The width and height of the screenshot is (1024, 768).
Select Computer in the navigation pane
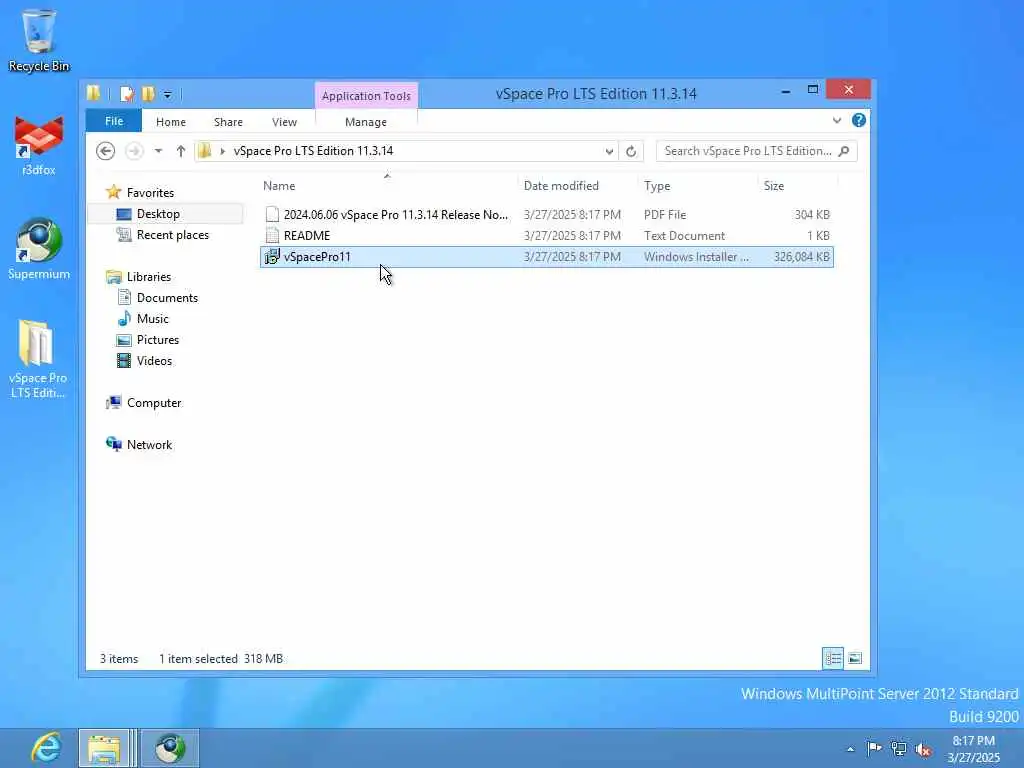tap(154, 403)
